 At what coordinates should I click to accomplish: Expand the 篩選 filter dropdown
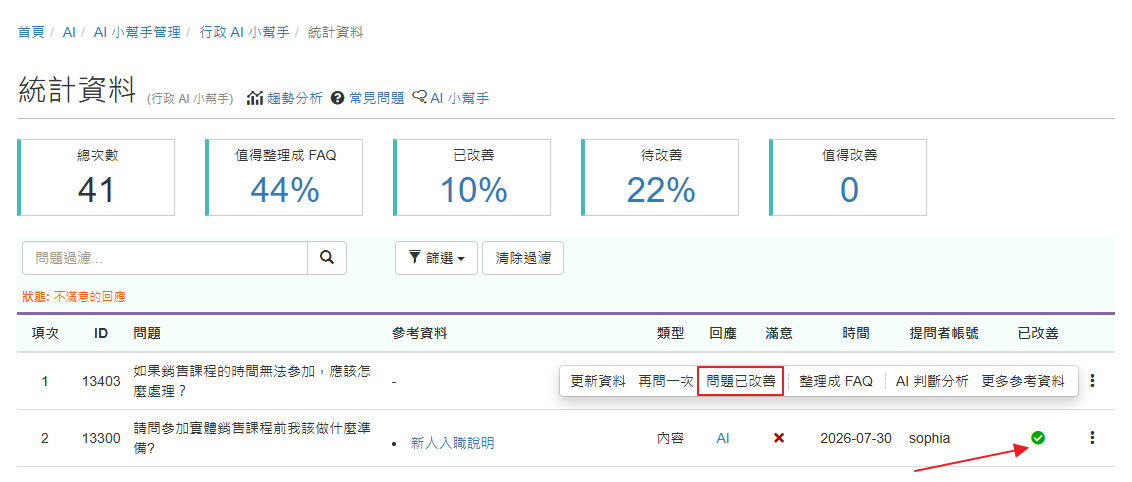point(436,258)
